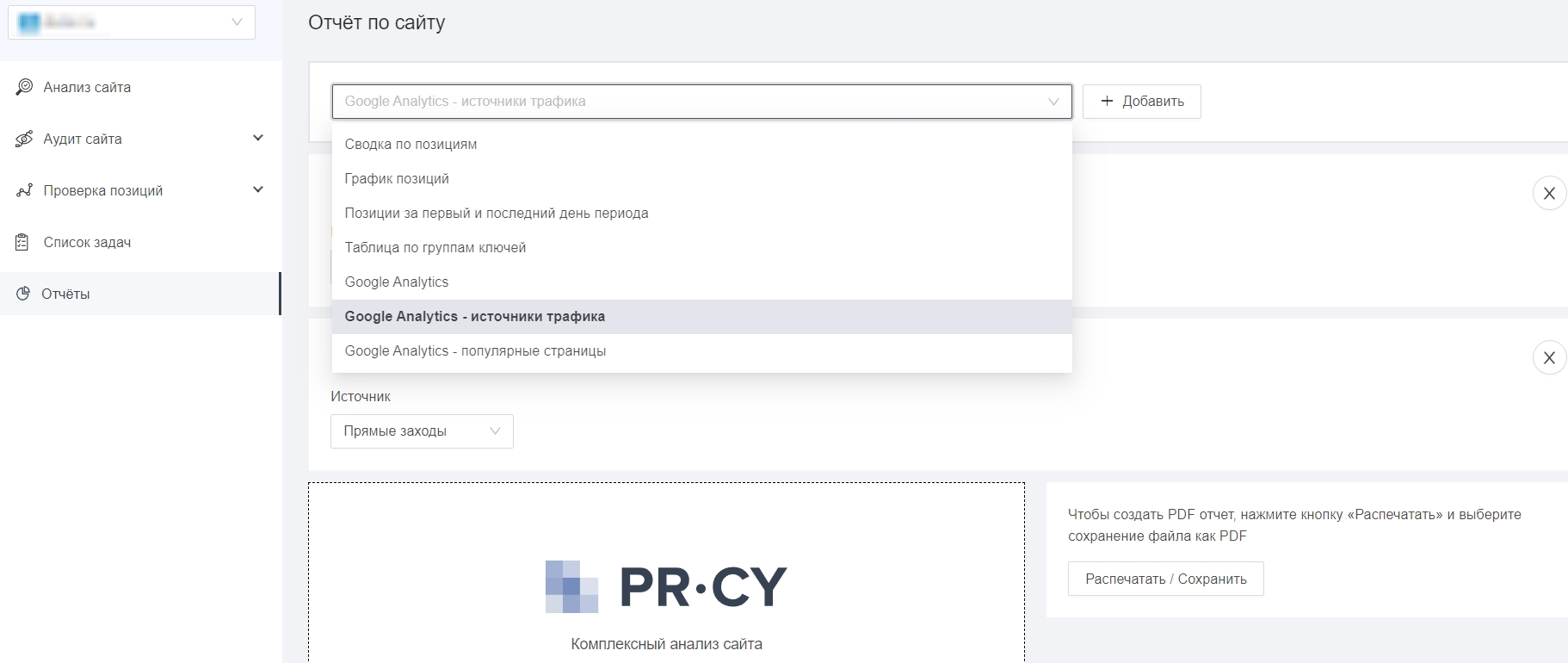The image size is (1568, 663).
Task: Select Сводка по позициям option
Action: (x=411, y=144)
